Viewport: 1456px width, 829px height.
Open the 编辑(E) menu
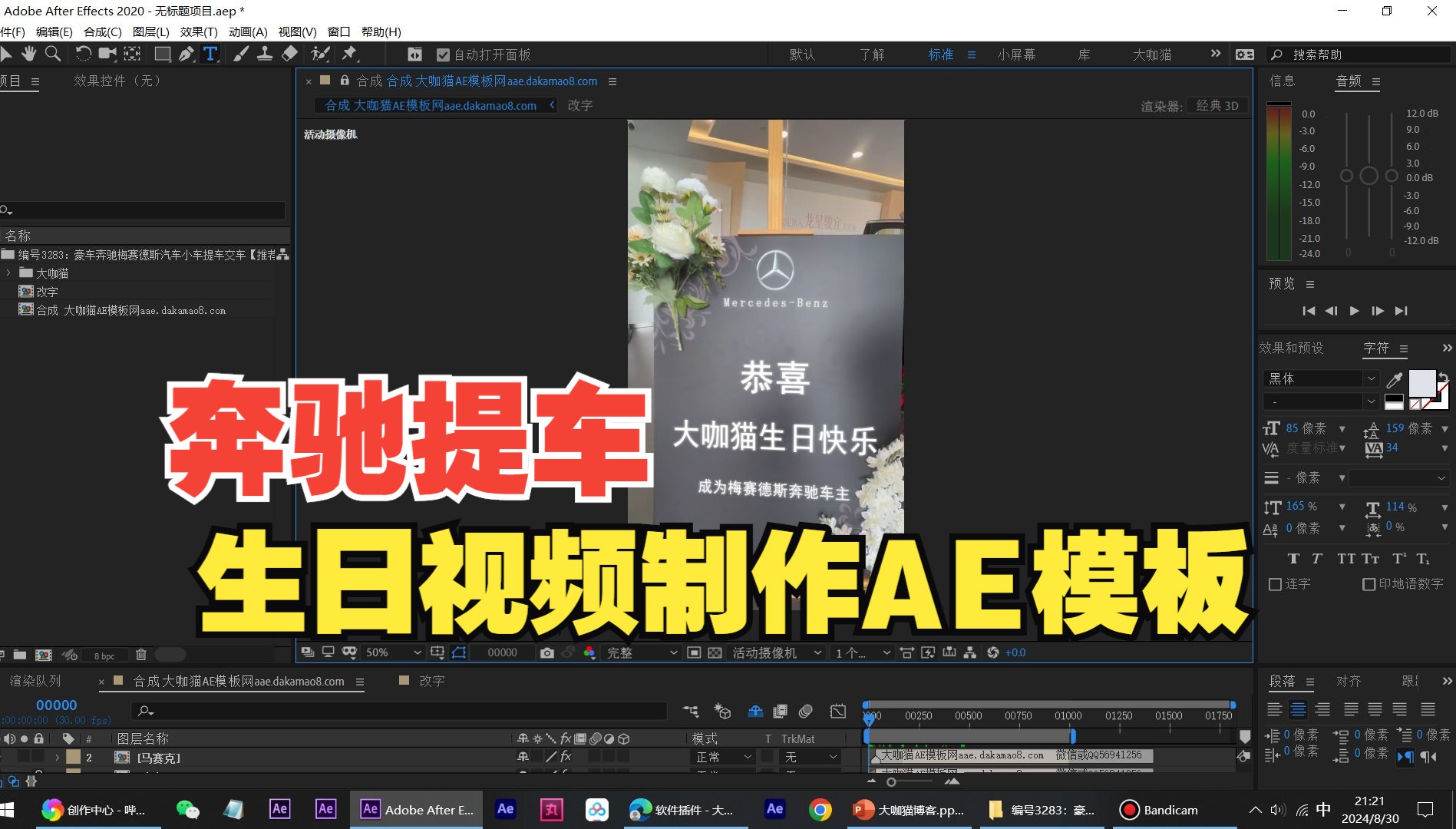point(54,31)
